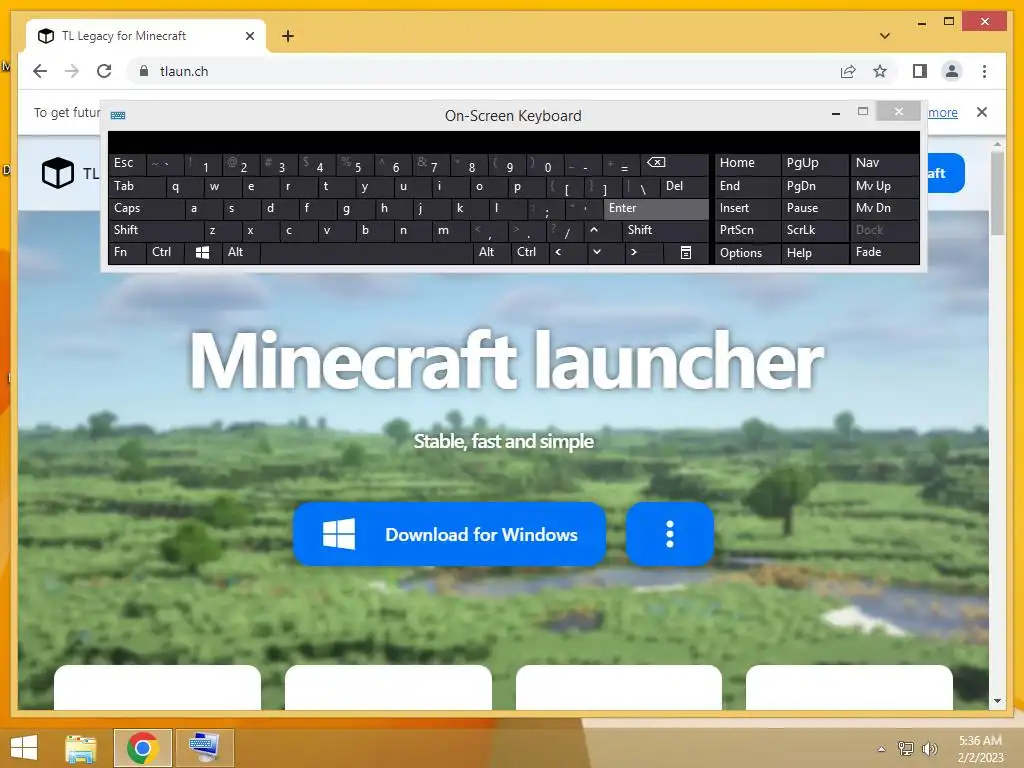
Task: Click the Del key
Action: point(684,186)
